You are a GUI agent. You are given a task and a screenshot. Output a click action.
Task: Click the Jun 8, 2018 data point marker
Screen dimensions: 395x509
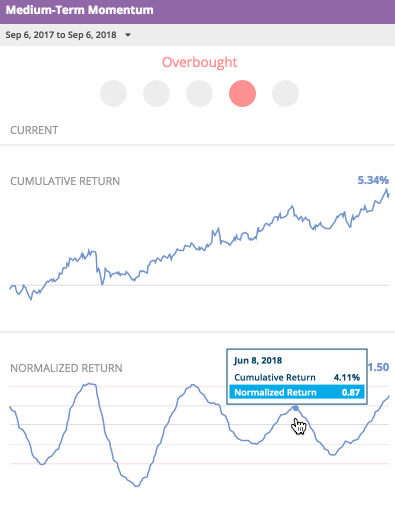point(295,408)
